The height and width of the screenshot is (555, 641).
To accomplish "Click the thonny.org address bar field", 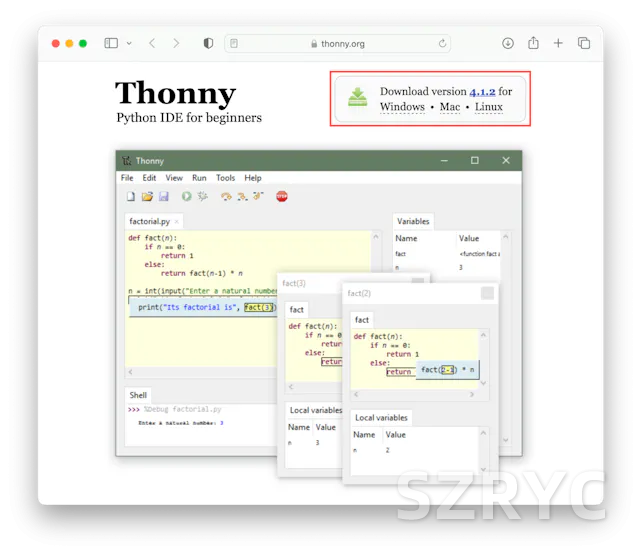I will 338,44.
